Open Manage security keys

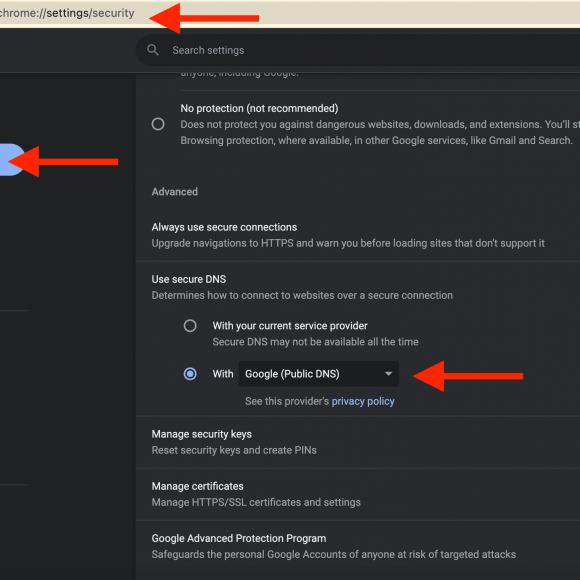pyautogui.click(x=358, y=442)
